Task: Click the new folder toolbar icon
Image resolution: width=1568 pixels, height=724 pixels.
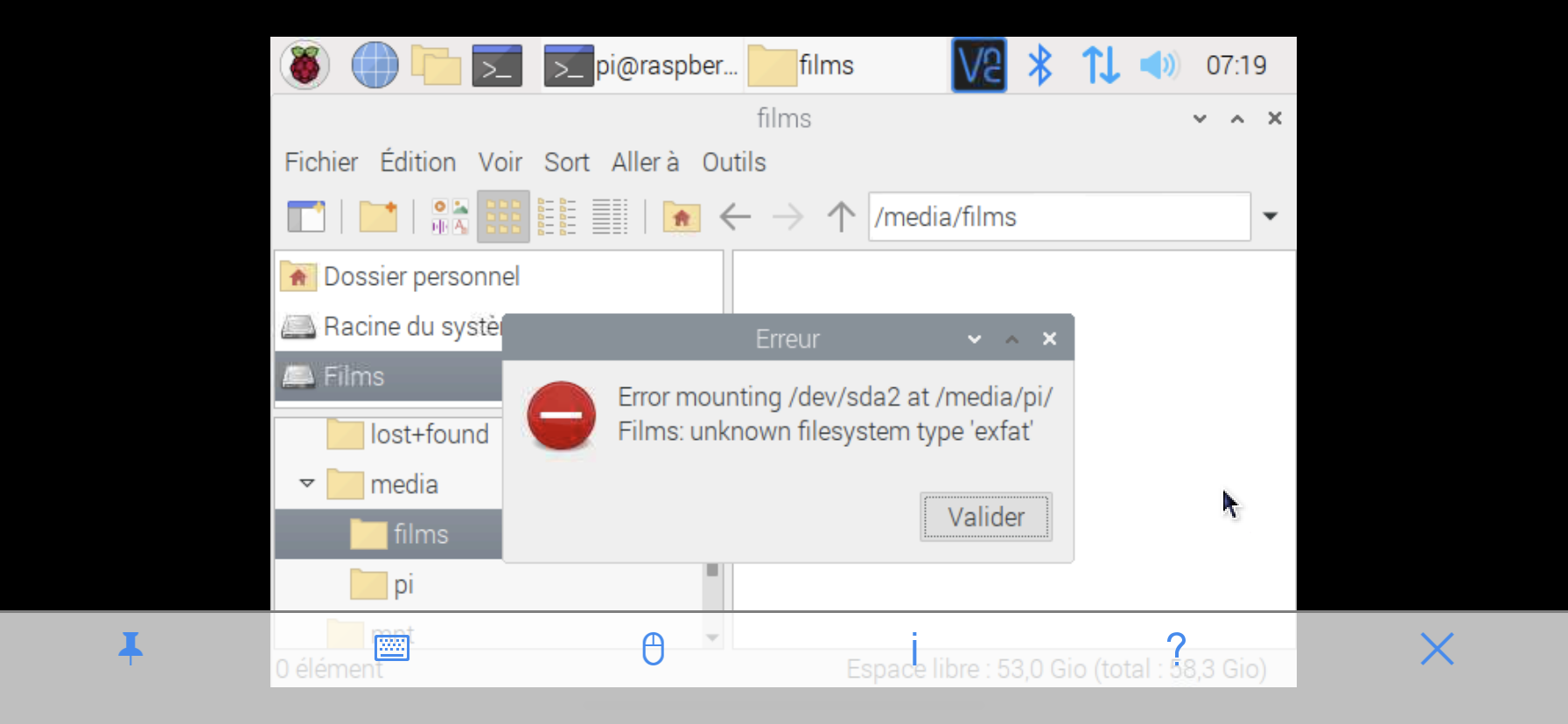Action: coord(378,216)
